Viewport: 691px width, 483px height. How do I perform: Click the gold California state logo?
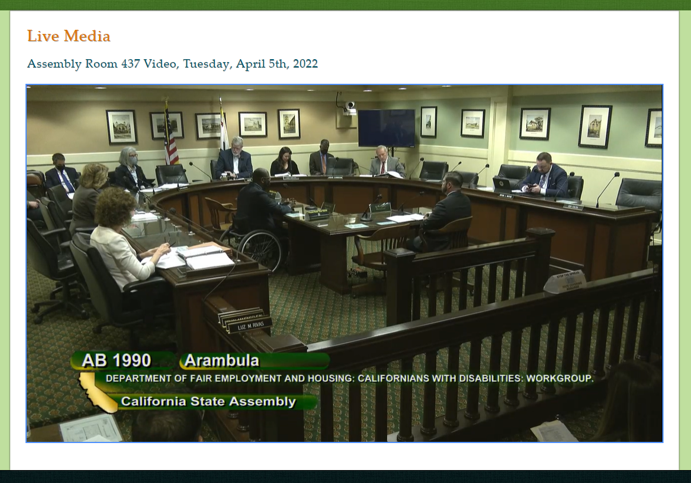97,393
